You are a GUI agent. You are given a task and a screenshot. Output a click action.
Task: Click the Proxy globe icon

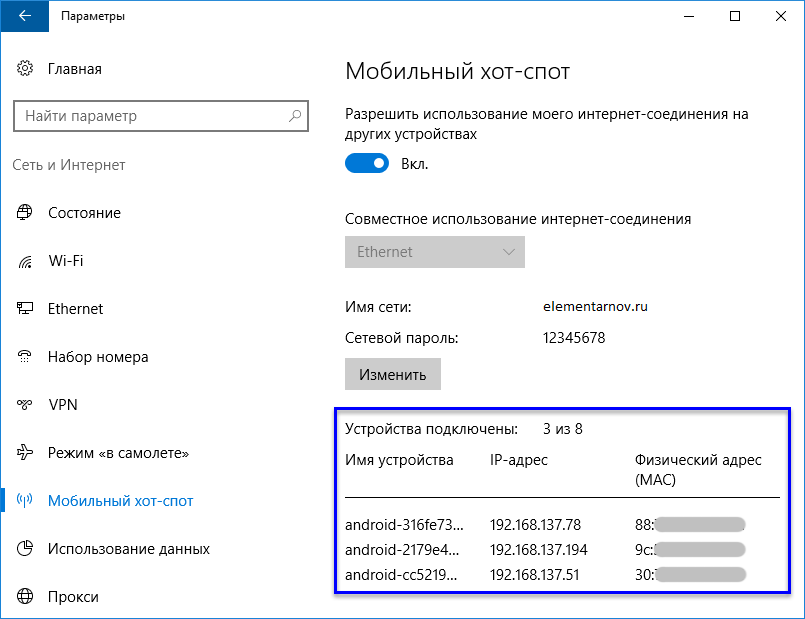[26, 597]
